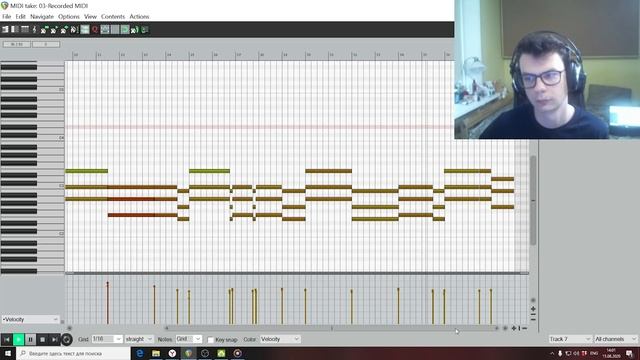Select the first green note at top left
Screen dimensions: 640x360
(87, 171)
